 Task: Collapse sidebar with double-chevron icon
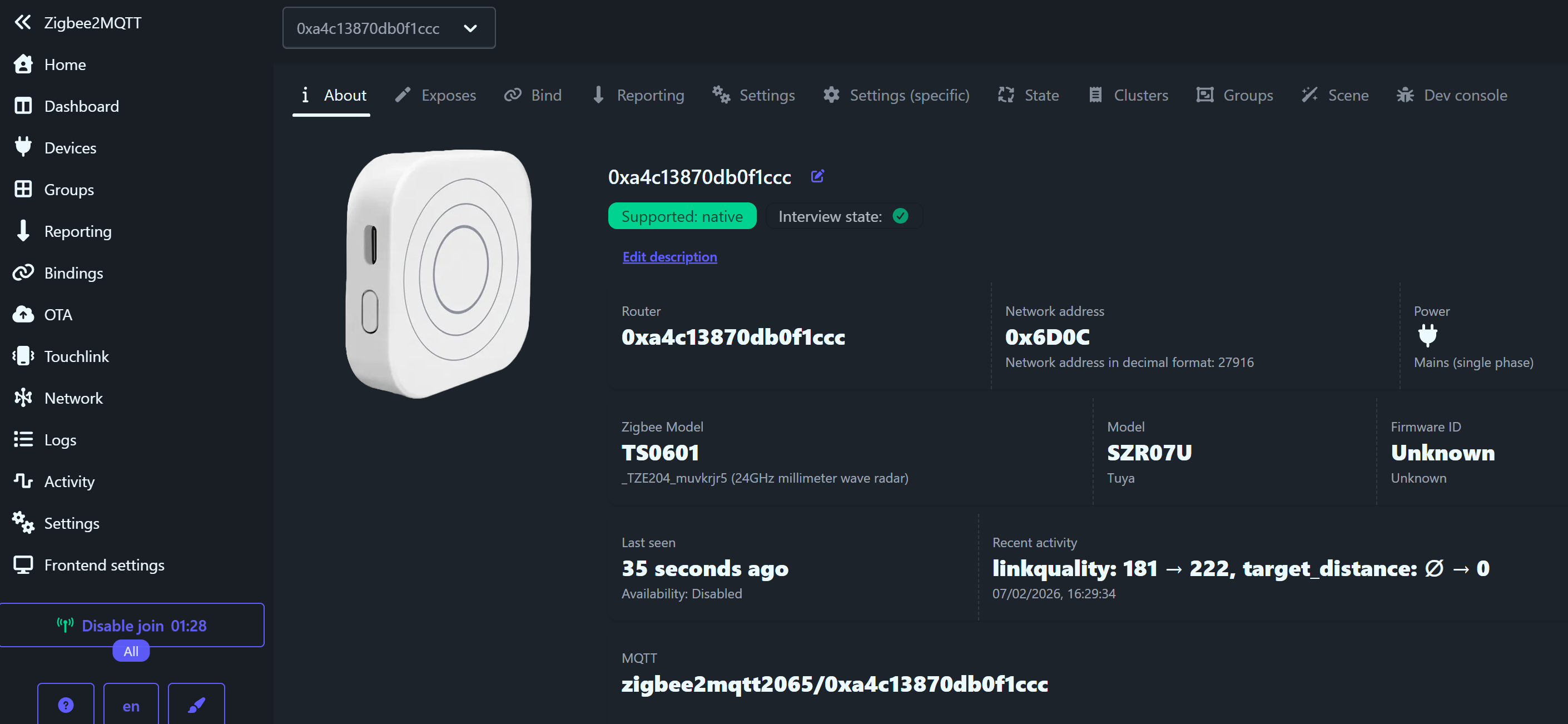click(23, 23)
